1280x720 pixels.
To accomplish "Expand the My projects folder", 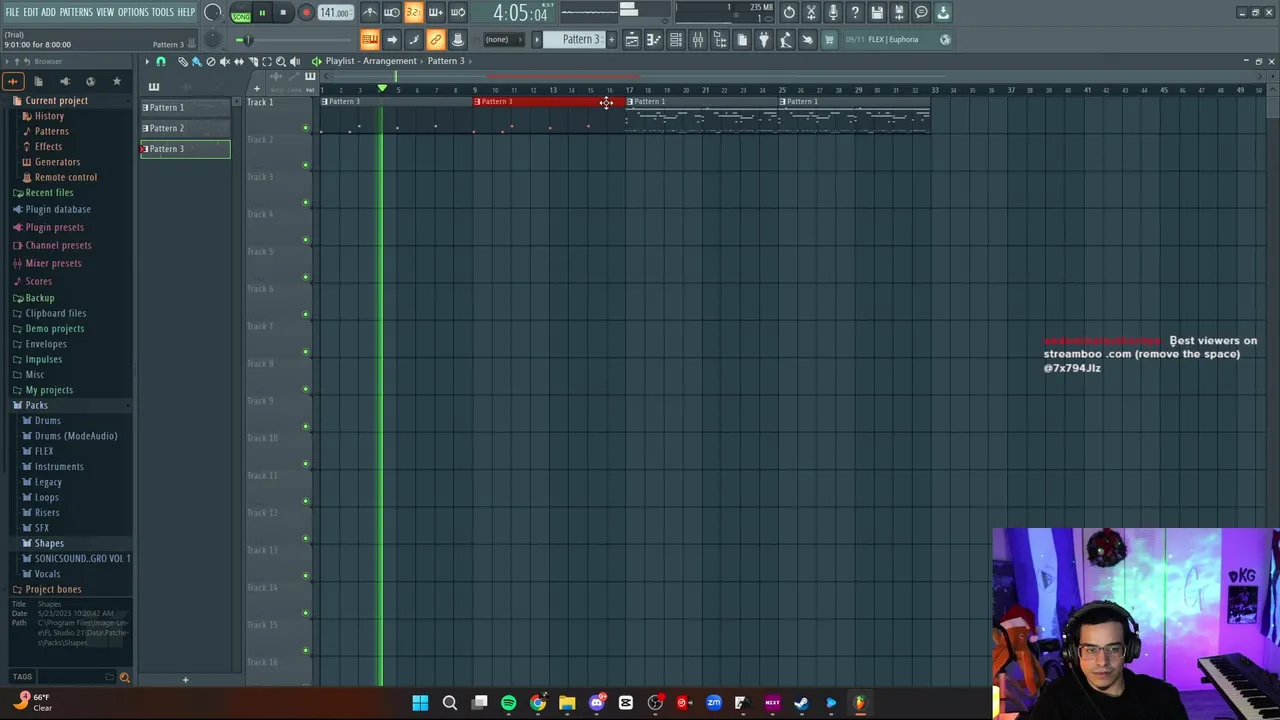I will pyautogui.click(x=49, y=390).
